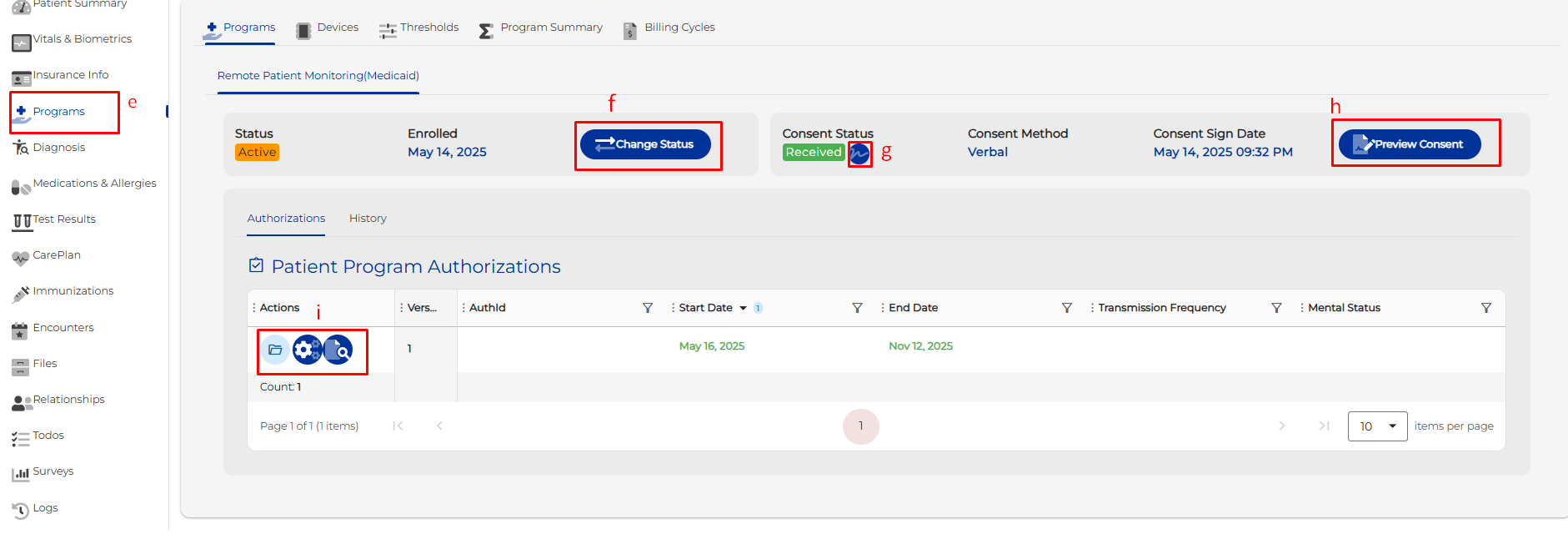The height and width of the screenshot is (534, 1568).
Task: Click the Relationships people icon
Action: click(22, 404)
